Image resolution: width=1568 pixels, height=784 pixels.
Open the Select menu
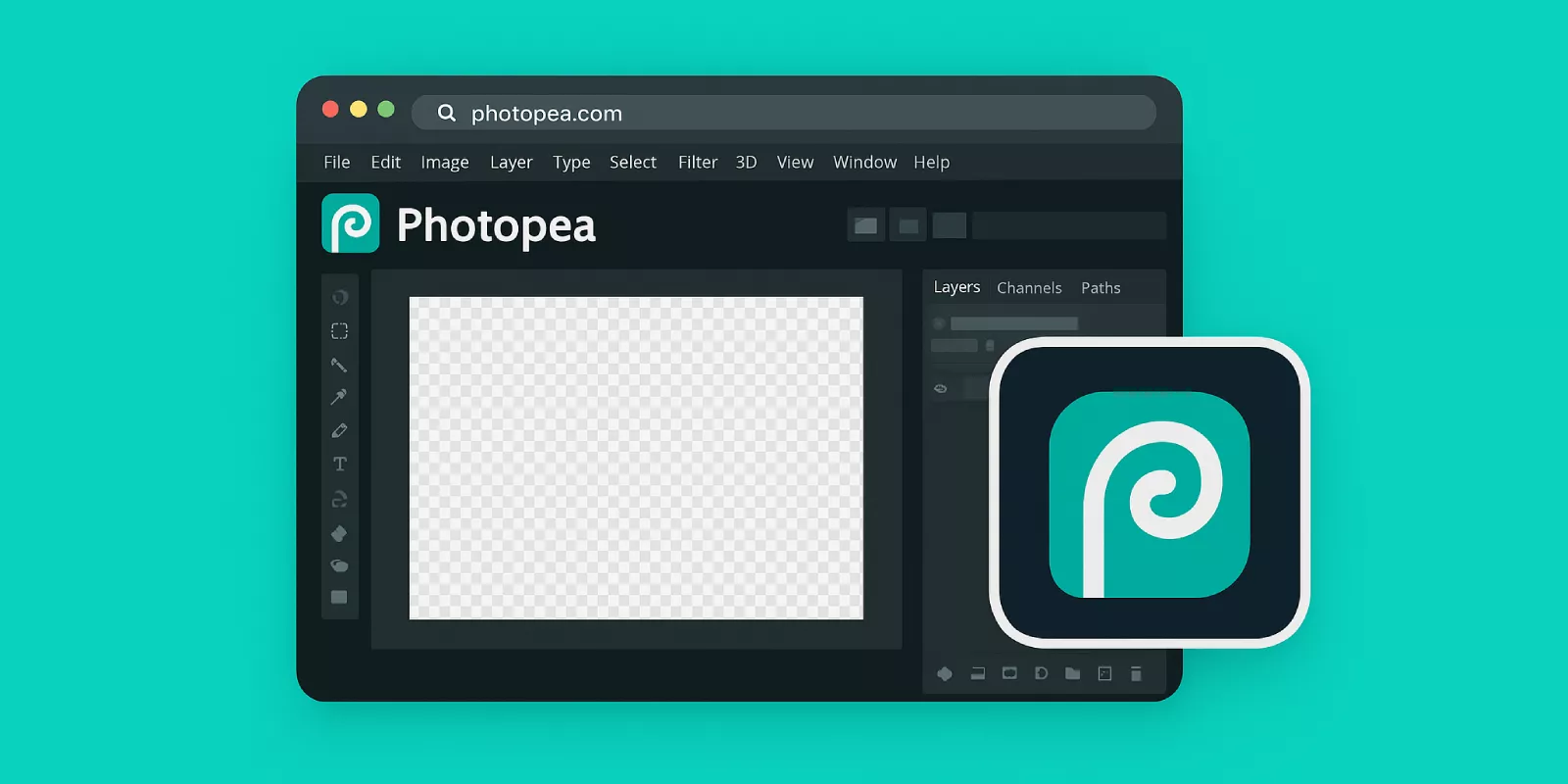pos(633,162)
